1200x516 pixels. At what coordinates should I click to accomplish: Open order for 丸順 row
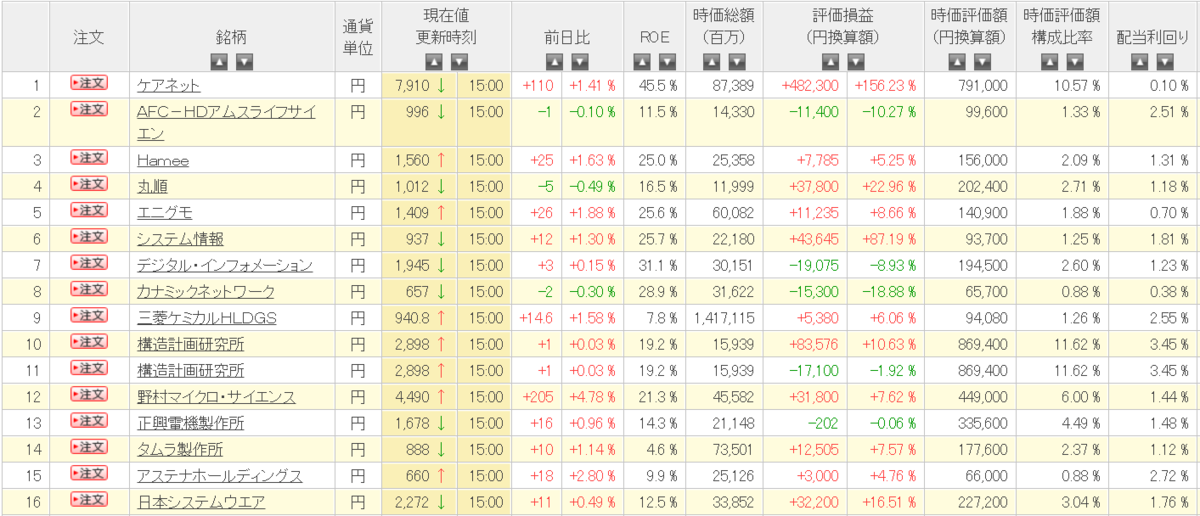click(89, 184)
